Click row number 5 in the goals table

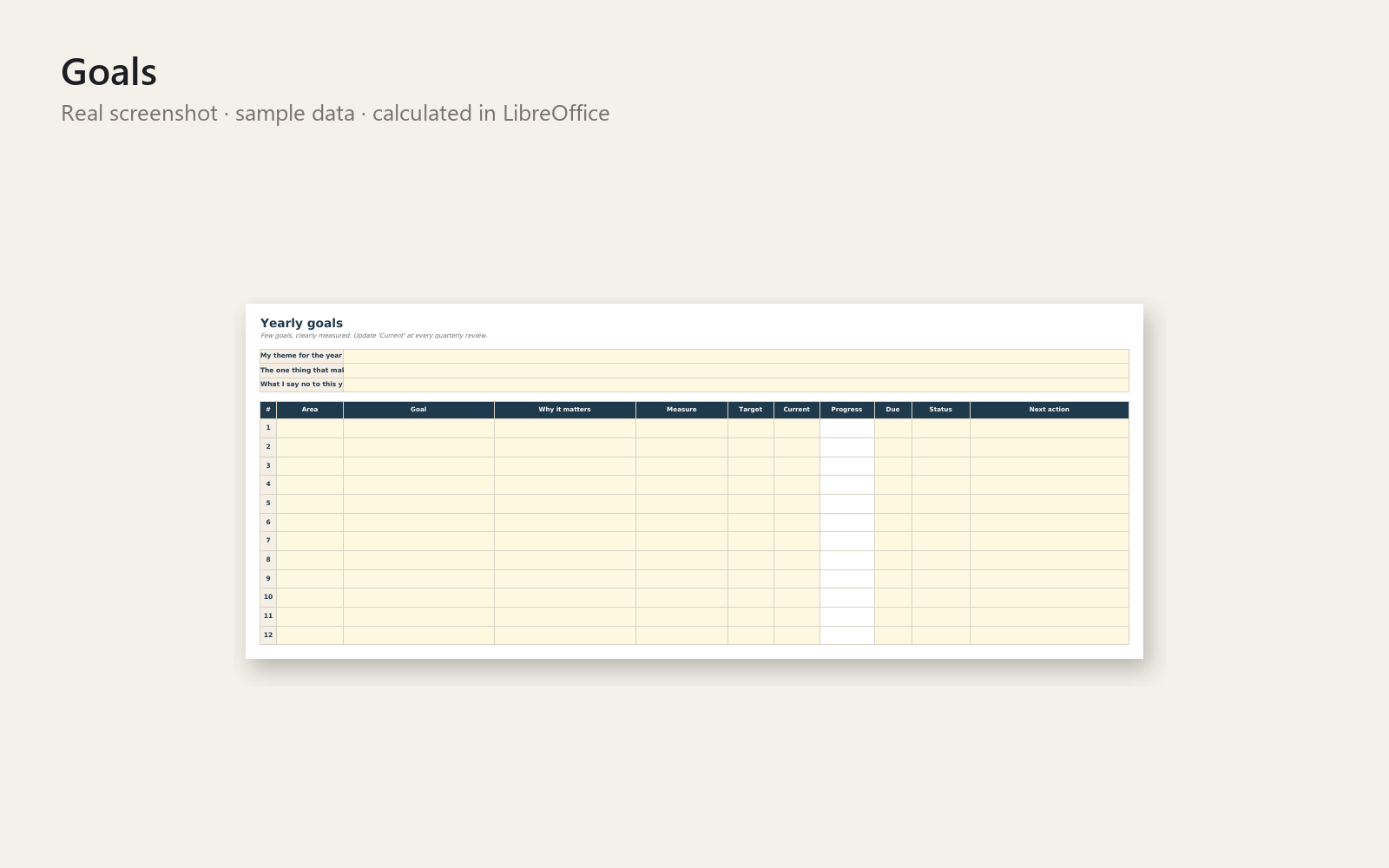click(x=268, y=503)
